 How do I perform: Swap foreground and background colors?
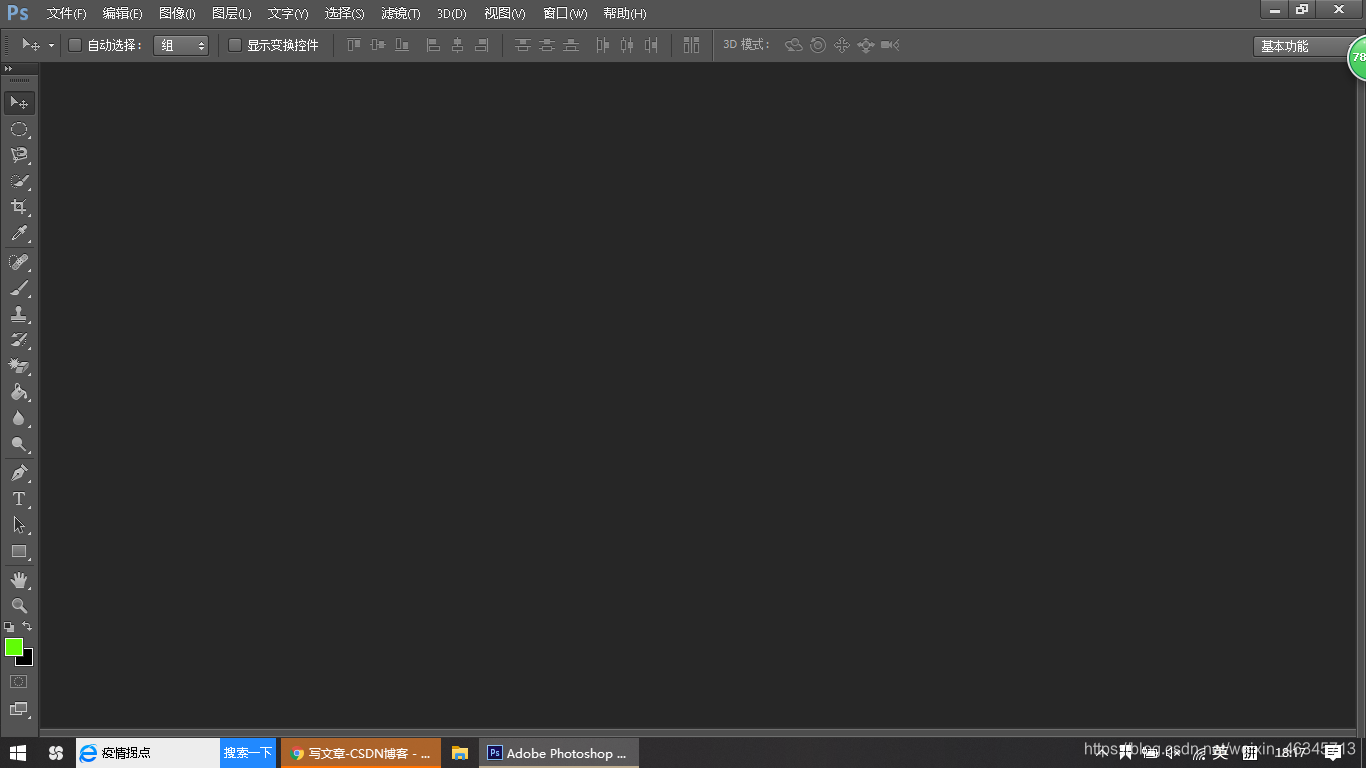27,627
